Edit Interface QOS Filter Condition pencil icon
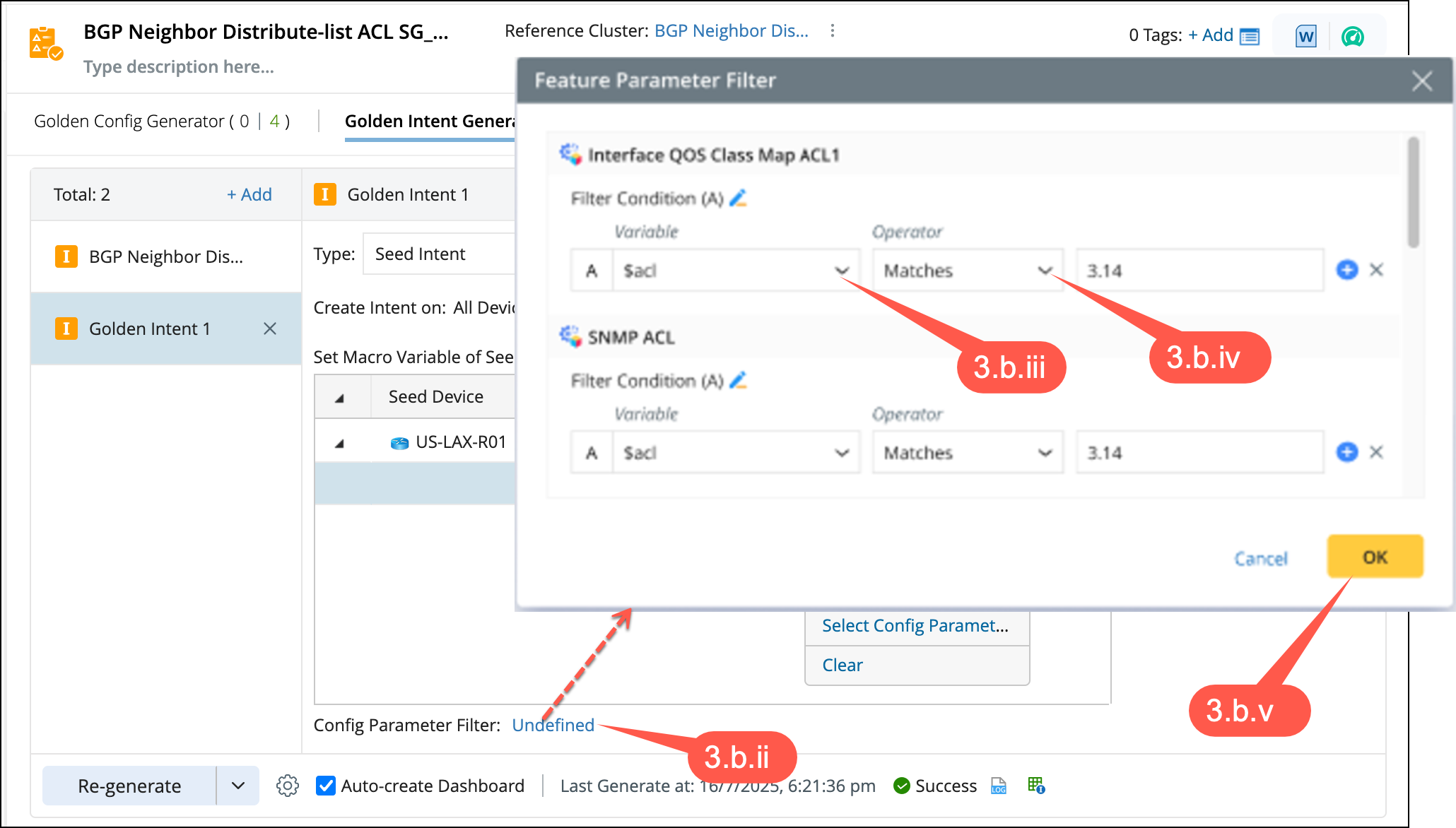 [x=738, y=199]
